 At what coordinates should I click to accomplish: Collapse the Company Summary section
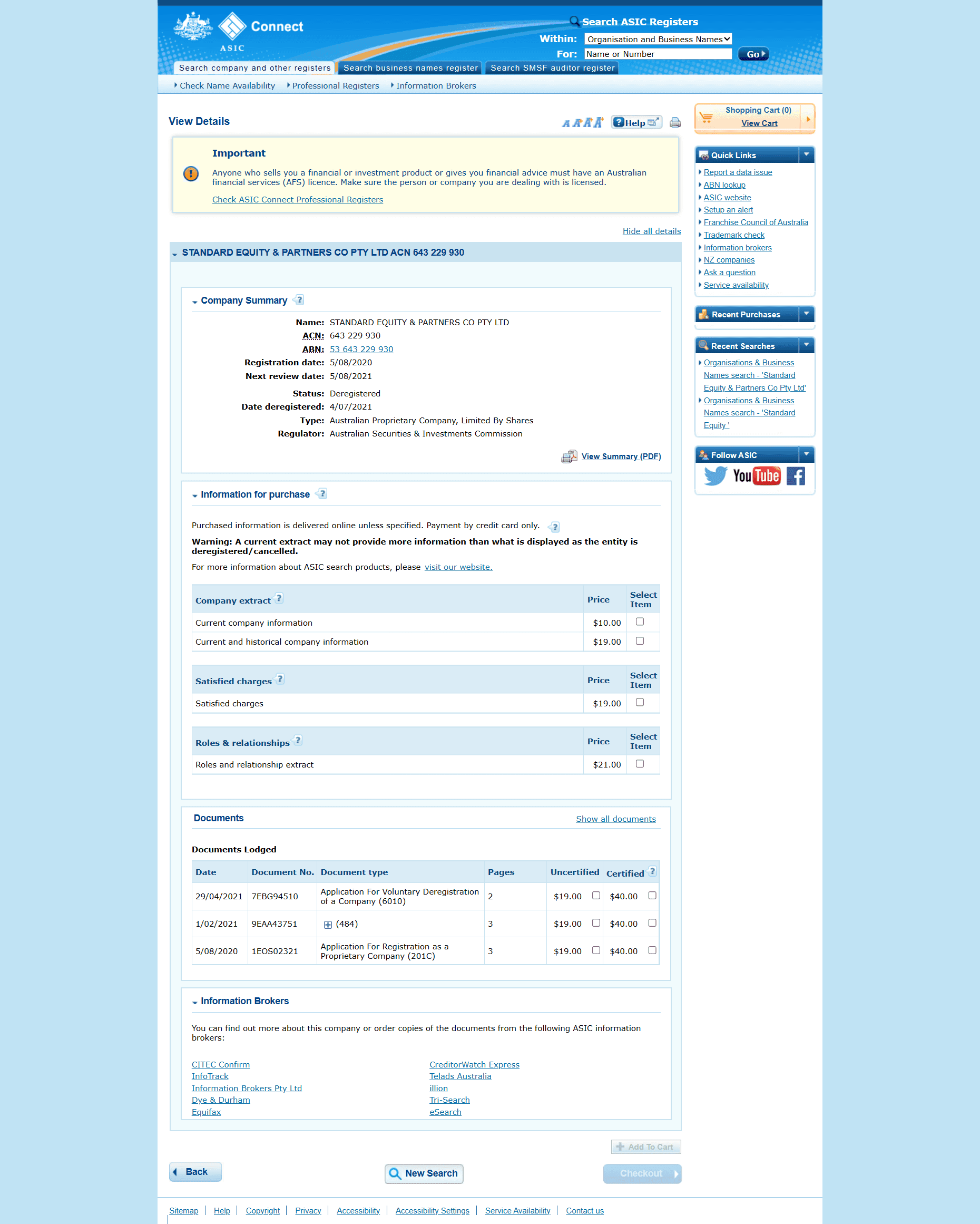click(x=194, y=302)
